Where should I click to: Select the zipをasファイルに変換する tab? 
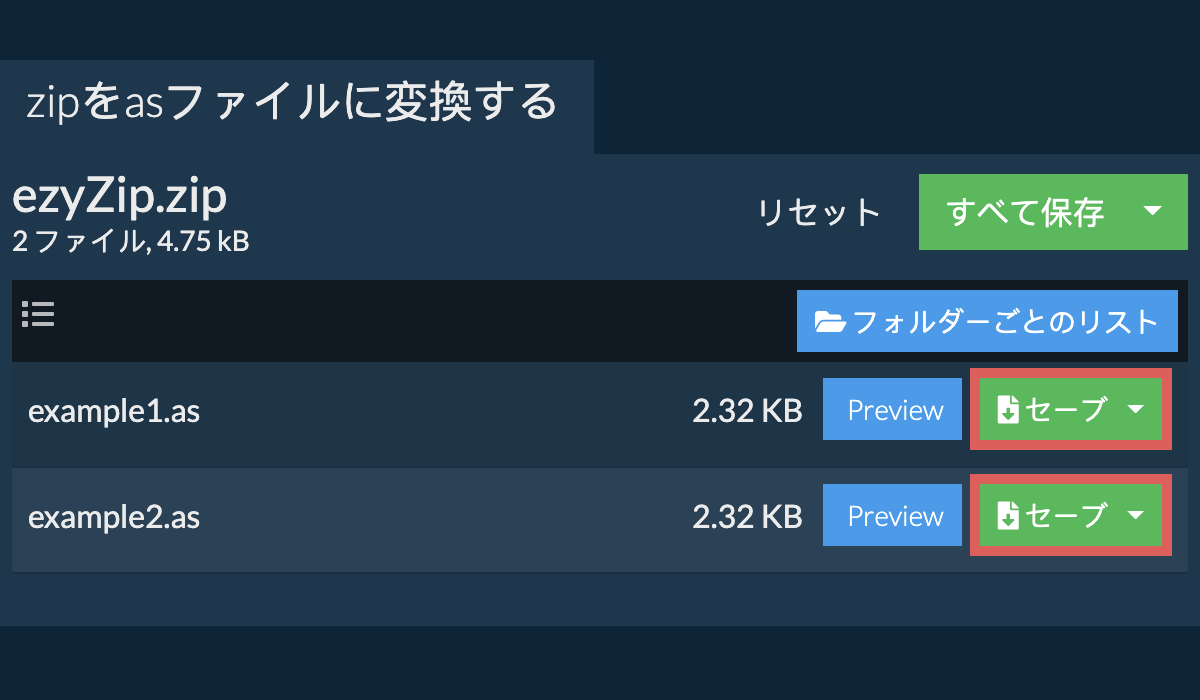292,103
